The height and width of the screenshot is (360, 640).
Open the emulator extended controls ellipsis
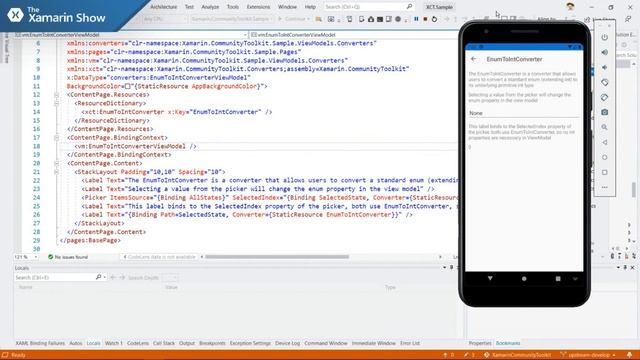[604, 187]
